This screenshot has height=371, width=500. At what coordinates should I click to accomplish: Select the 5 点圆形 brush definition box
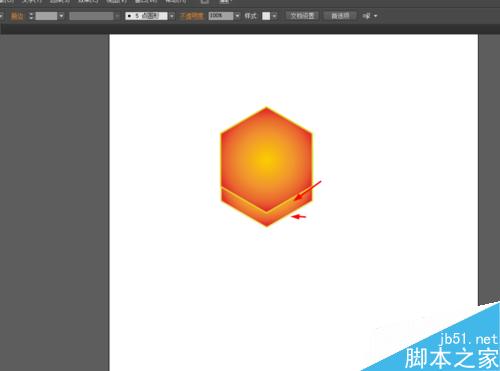pos(146,16)
